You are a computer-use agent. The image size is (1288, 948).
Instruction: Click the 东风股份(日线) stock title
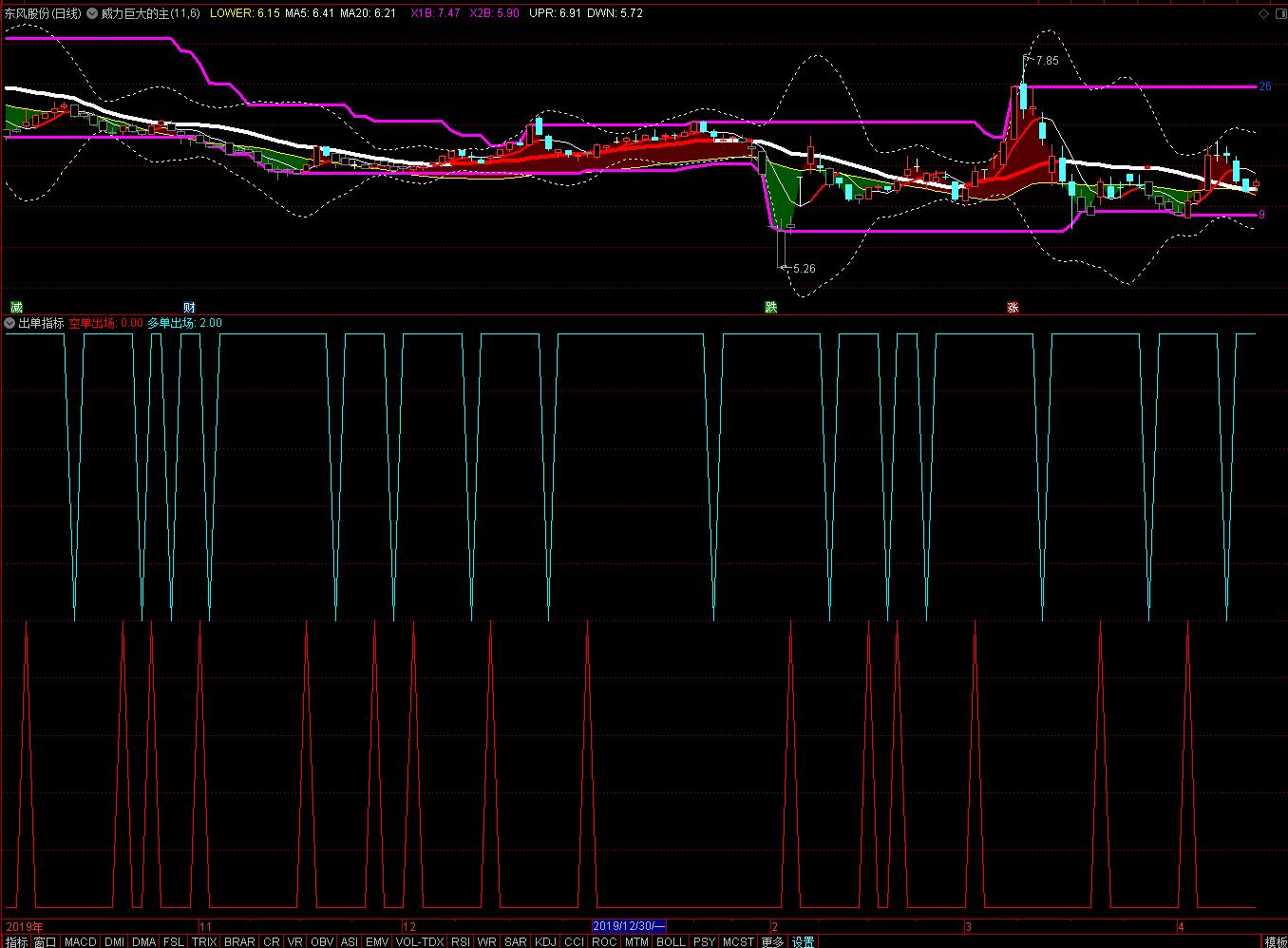point(43,13)
